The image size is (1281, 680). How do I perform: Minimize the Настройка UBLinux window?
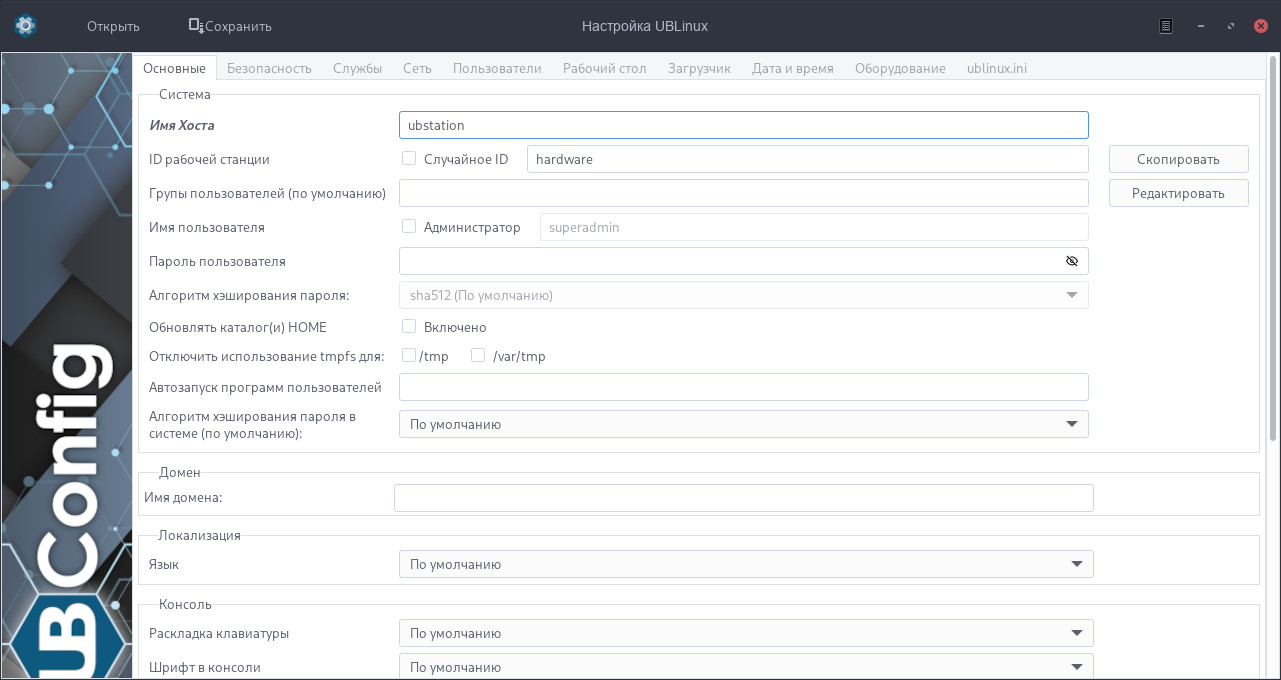1201,26
